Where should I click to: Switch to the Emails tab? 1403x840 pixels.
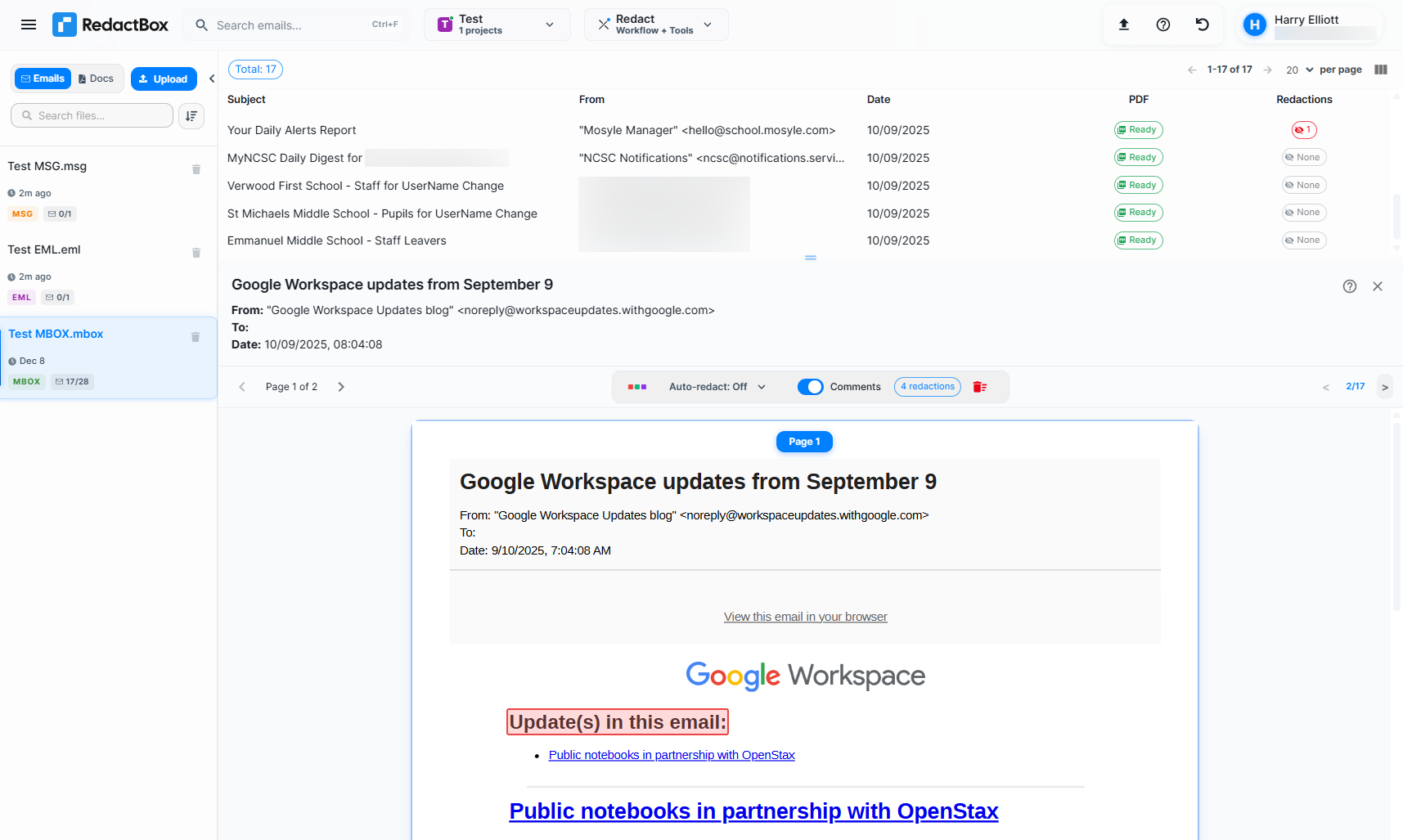(x=43, y=79)
